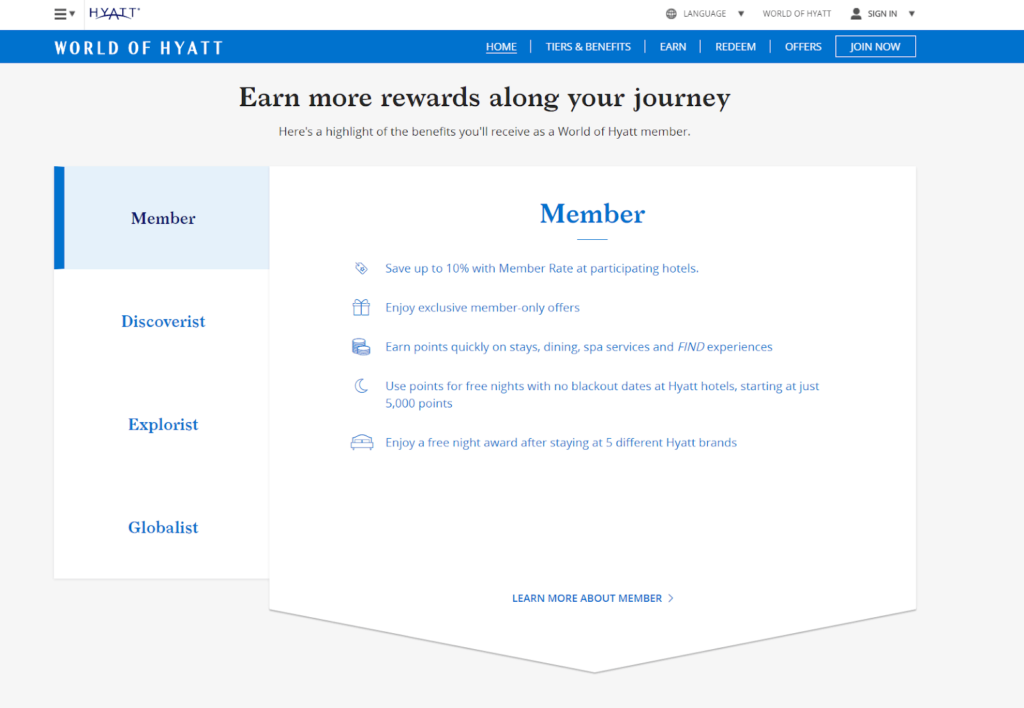
Task: Select the Earn menu item
Action: click(673, 46)
